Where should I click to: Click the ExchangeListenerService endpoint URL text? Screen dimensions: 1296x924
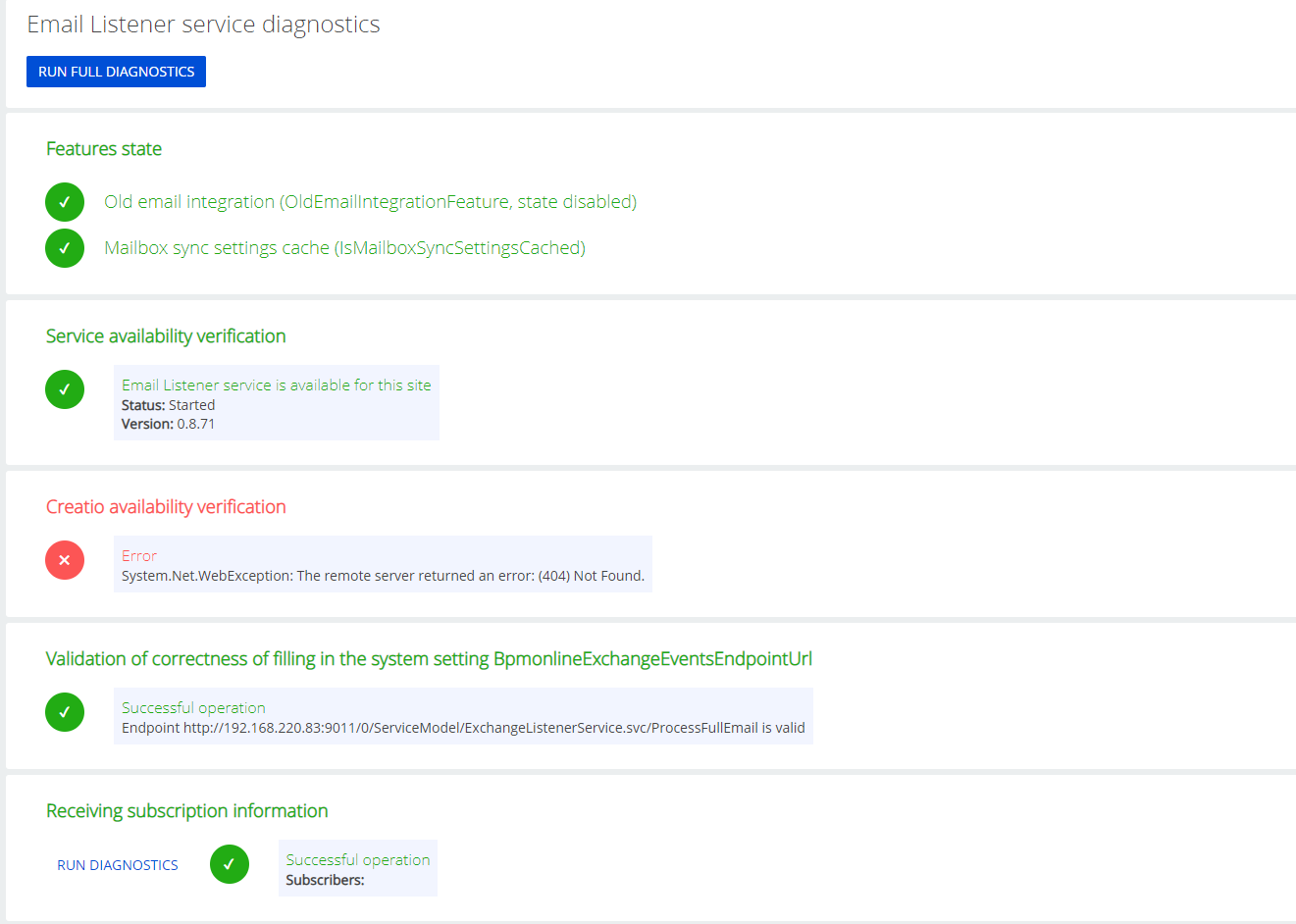click(462, 728)
